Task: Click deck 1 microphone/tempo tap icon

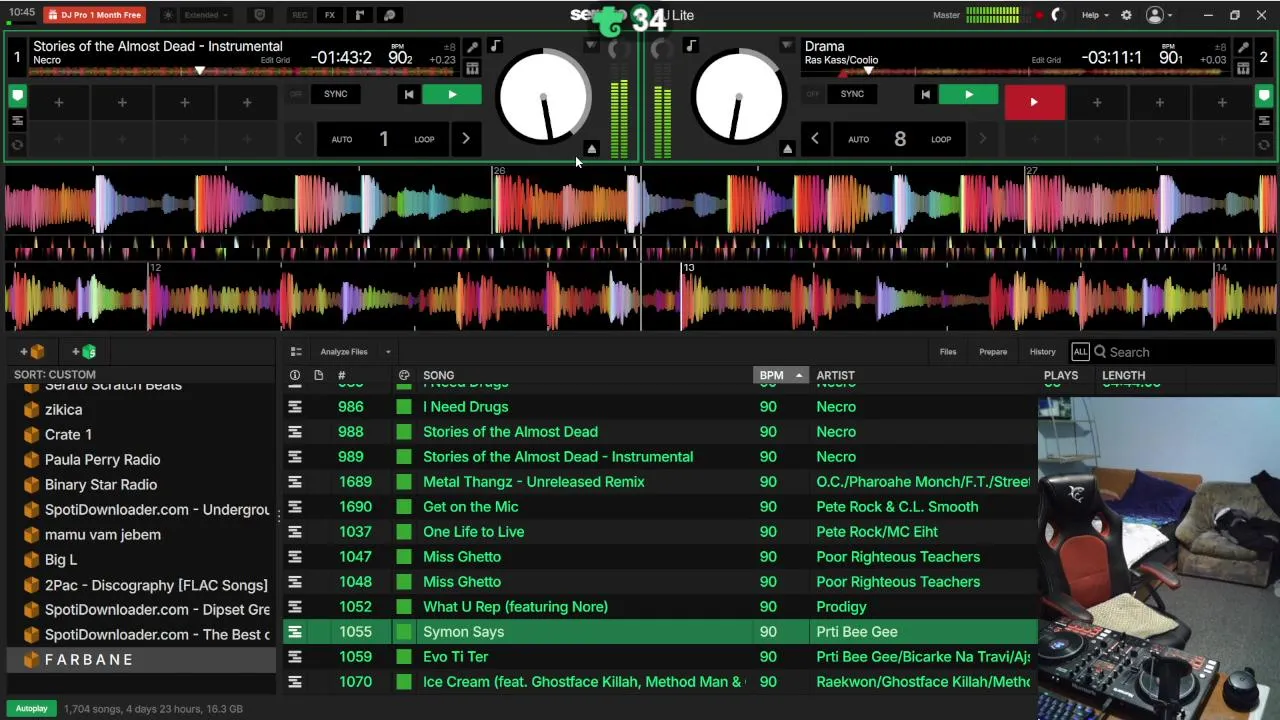Action: coord(472,47)
